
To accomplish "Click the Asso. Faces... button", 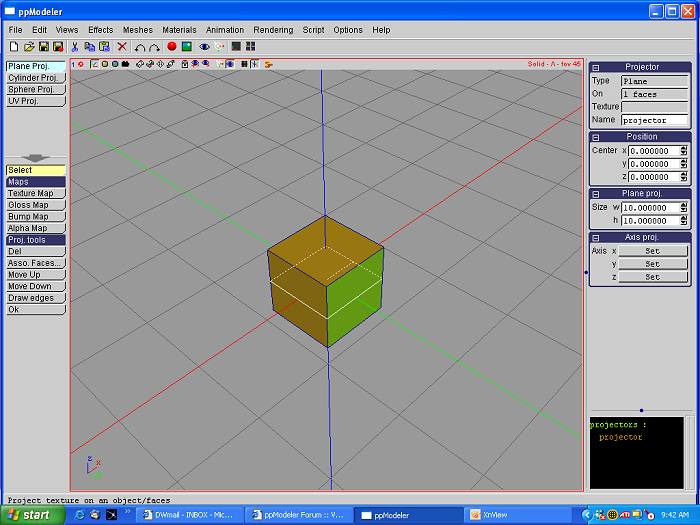I will (x=36, y=263).
